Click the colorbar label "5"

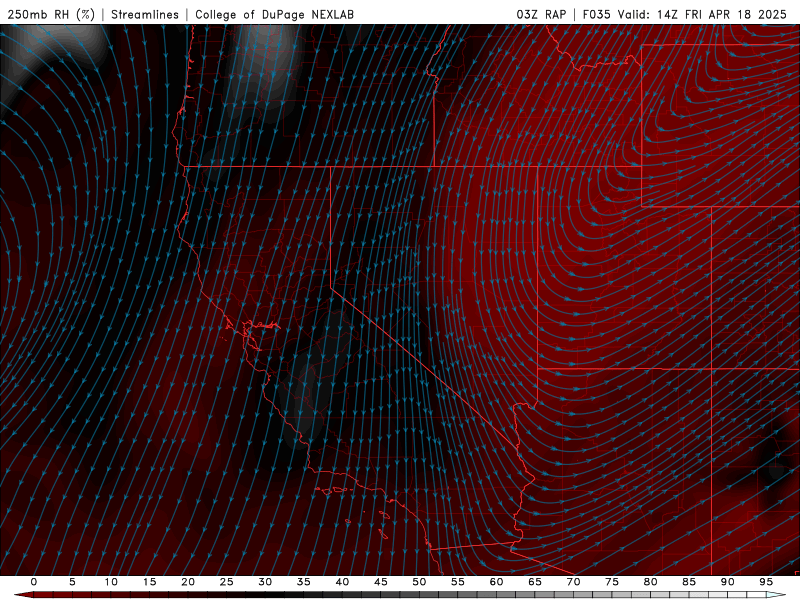click(72, 582)
